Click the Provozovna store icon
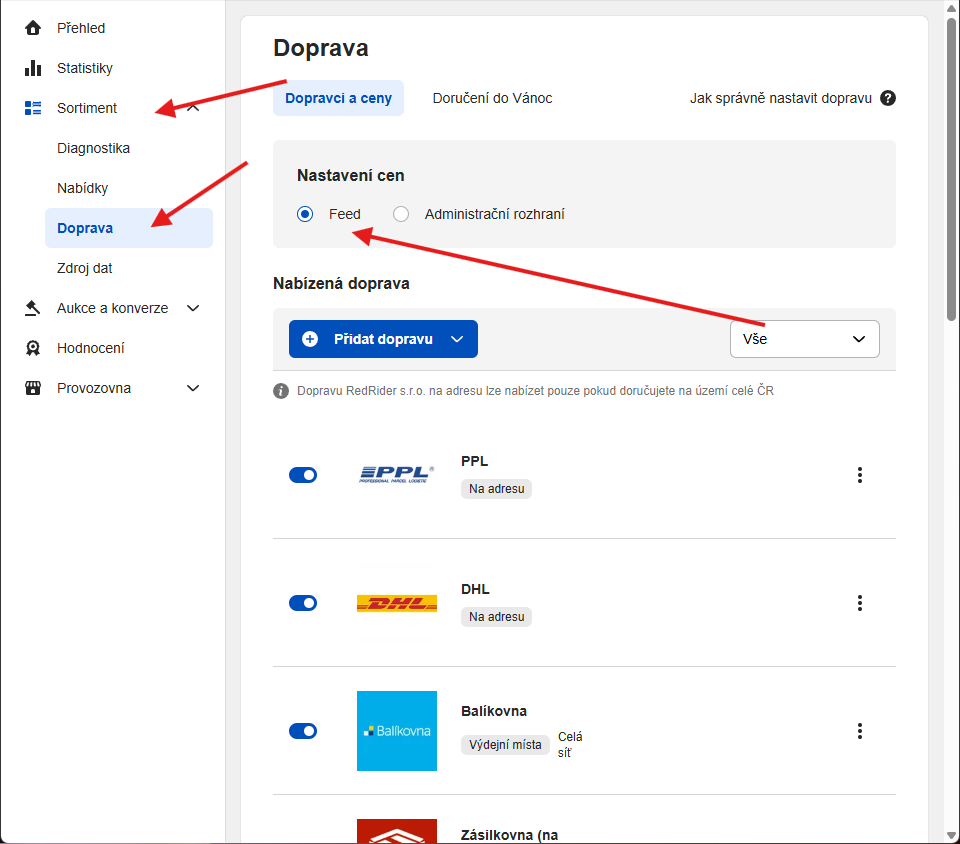The width and height of the screenshot is (960, 844). [x=33, y=388]
